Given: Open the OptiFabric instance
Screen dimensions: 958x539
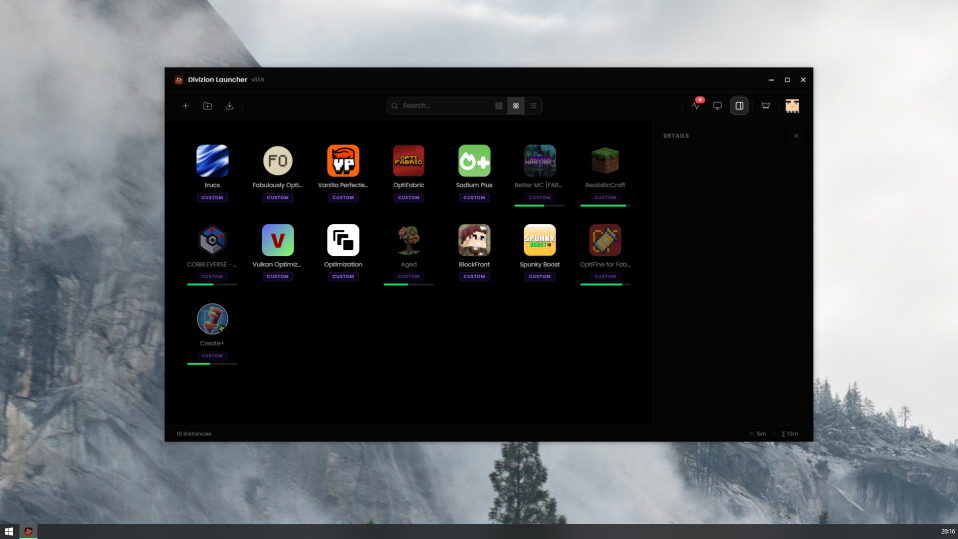Looking at the screenshot, I should (408, 161).
